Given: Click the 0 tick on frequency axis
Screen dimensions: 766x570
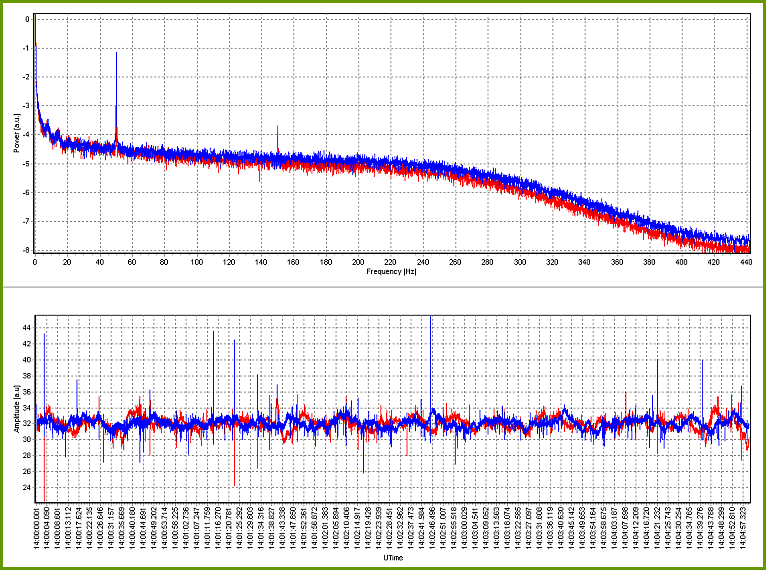Looking at the screenshot, I should click(35, 262).
